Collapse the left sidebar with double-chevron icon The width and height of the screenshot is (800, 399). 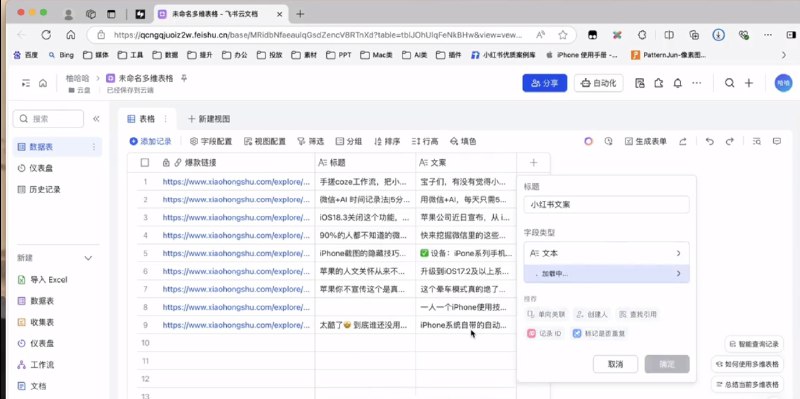pyautogui.click(x=96, y=119)
